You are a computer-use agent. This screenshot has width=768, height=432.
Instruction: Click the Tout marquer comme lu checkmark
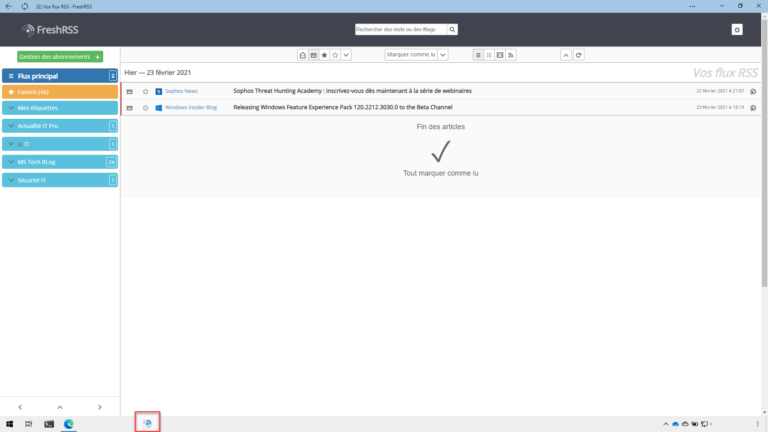tap(440, 151)
